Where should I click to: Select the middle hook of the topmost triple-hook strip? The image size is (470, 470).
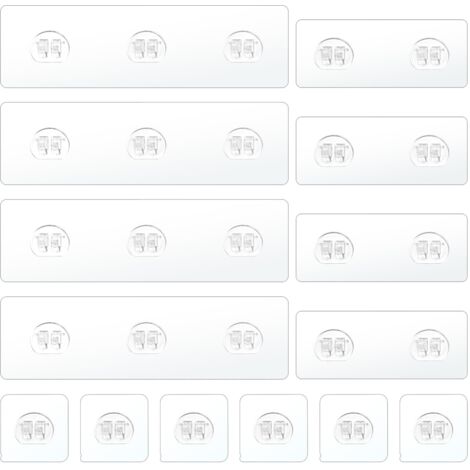(x=147, y=47)
